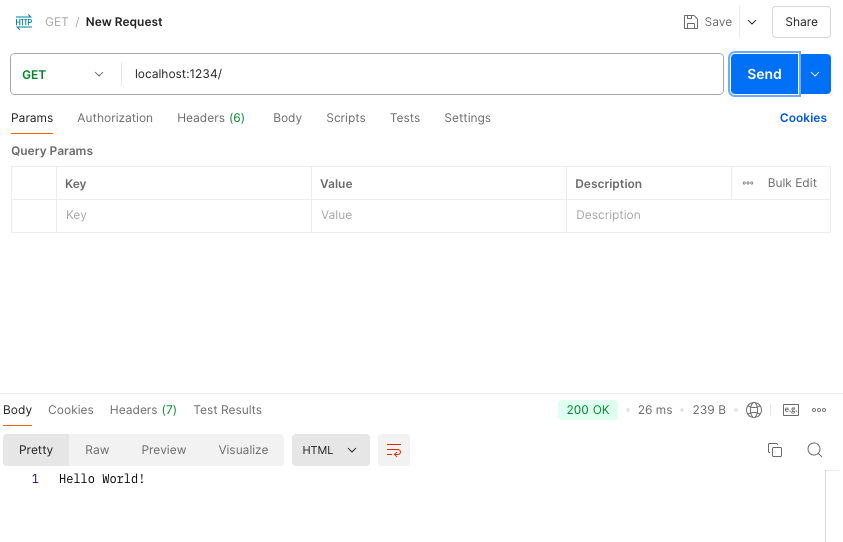Open the Test Results tab
The height and width of the screenshot is (542, 843).
227,410
